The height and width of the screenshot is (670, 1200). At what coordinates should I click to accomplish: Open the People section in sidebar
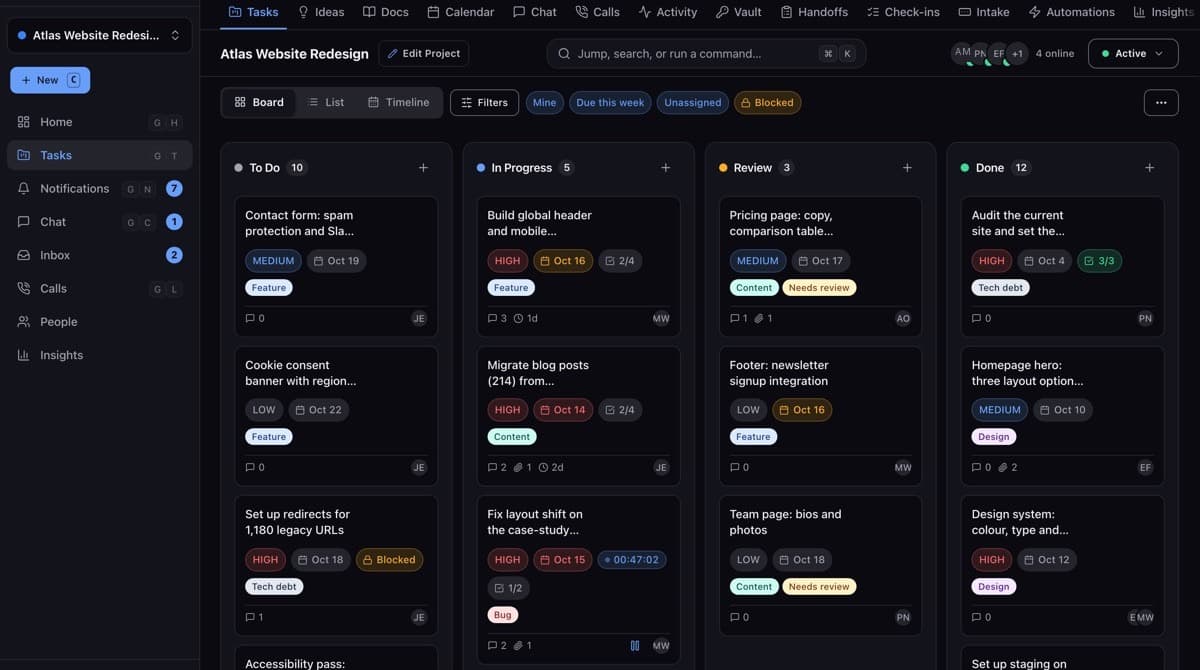pyautogui.click(x=96, y=322)
